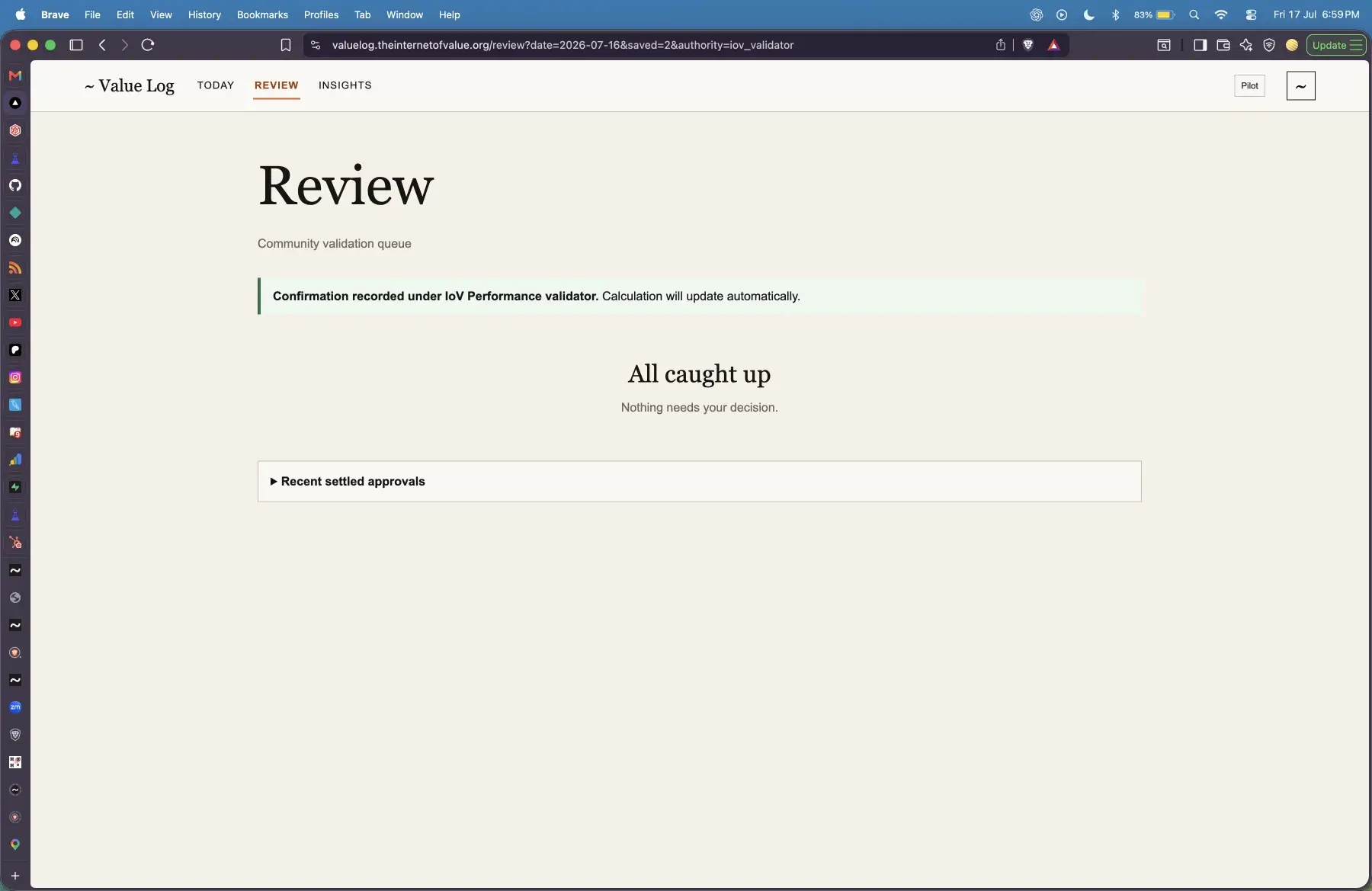Open the View menu in menu bar

point(161,14)
